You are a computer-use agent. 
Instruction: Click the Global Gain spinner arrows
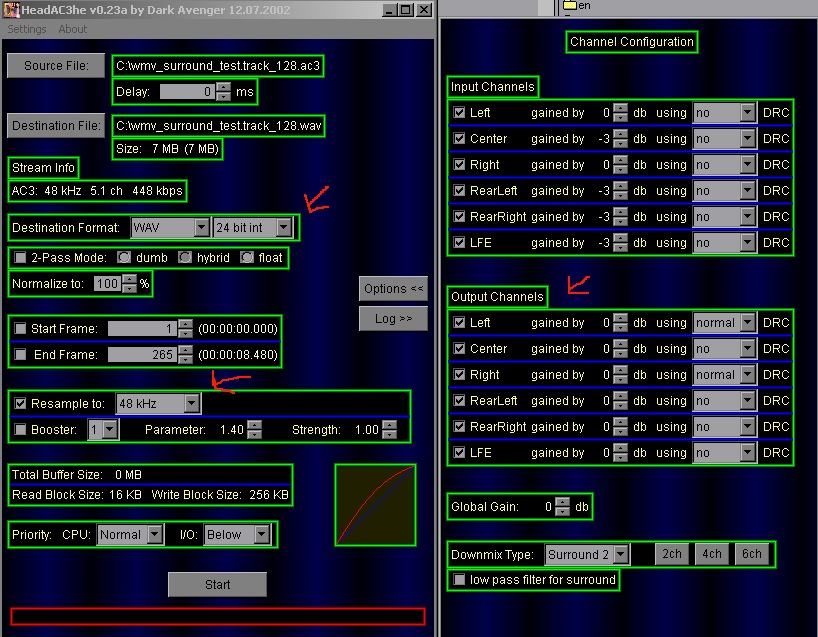pyautogui.click(x=564, y=507)
